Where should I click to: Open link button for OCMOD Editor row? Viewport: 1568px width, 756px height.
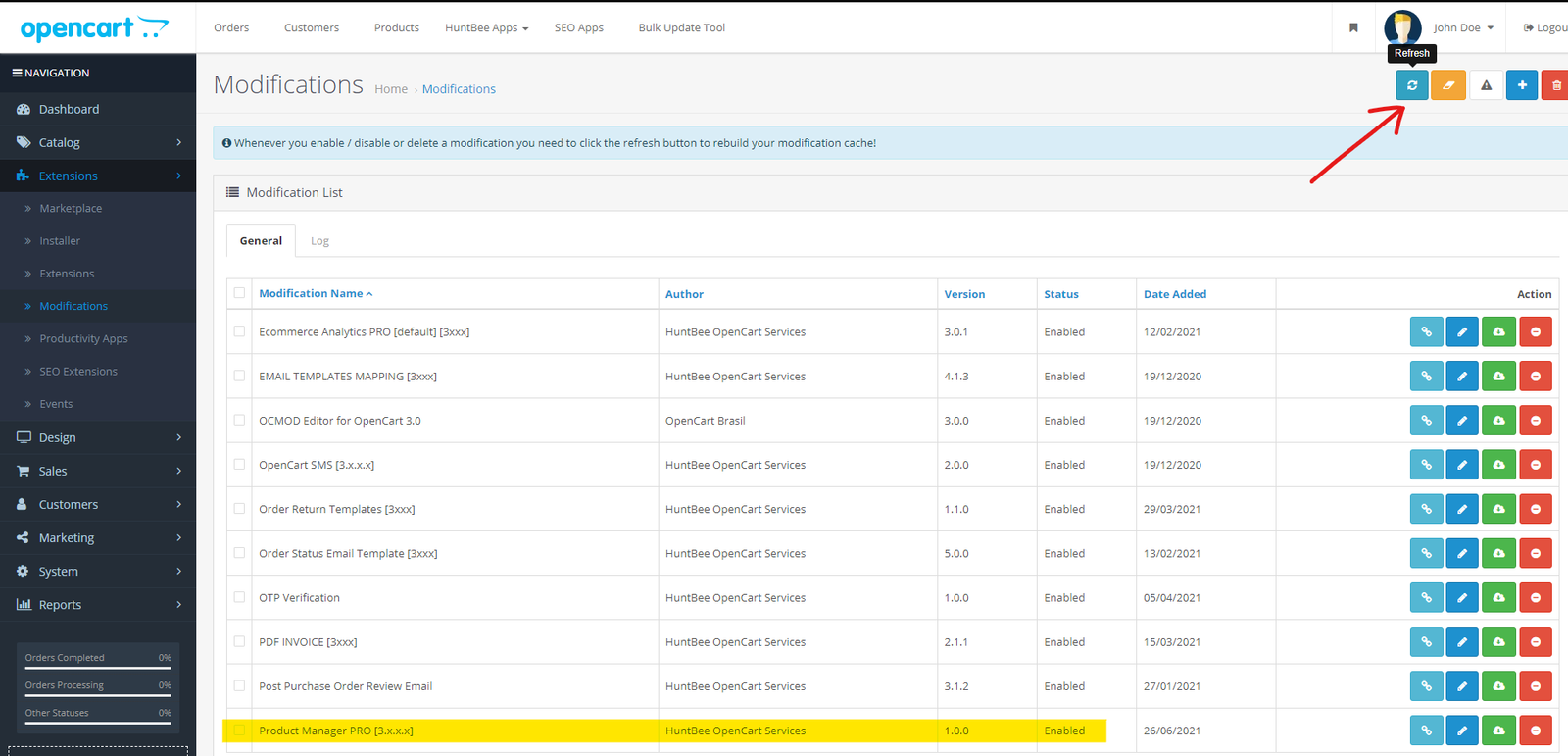point(1426,421)
